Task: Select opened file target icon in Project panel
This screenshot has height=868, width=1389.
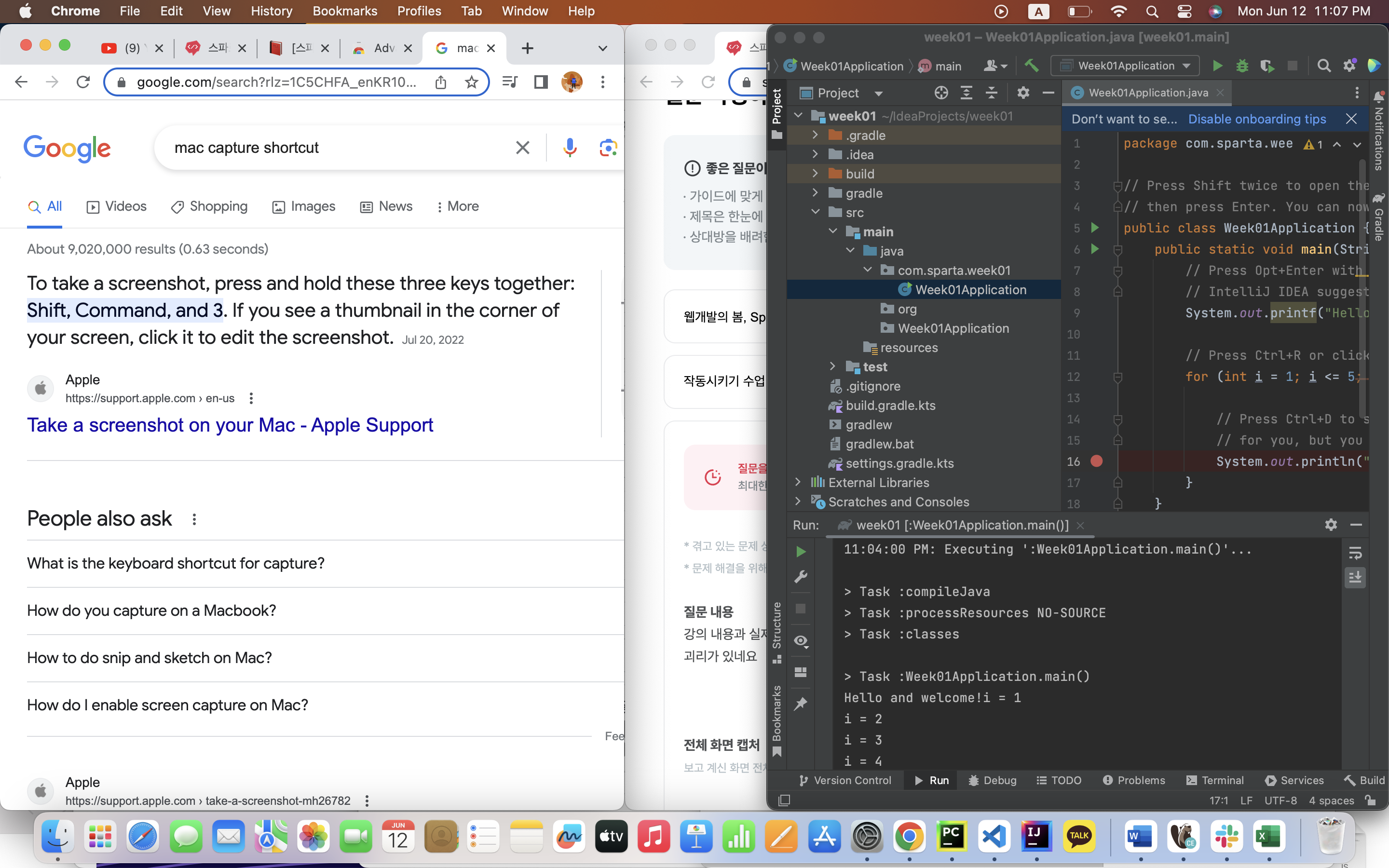Action: click(941, 93)
